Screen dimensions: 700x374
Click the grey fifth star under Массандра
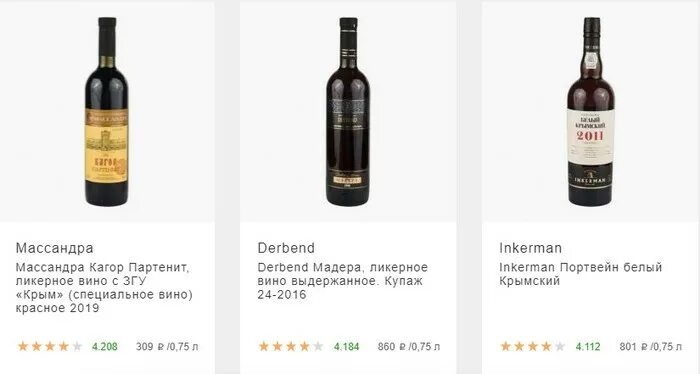tap(77, 346)
